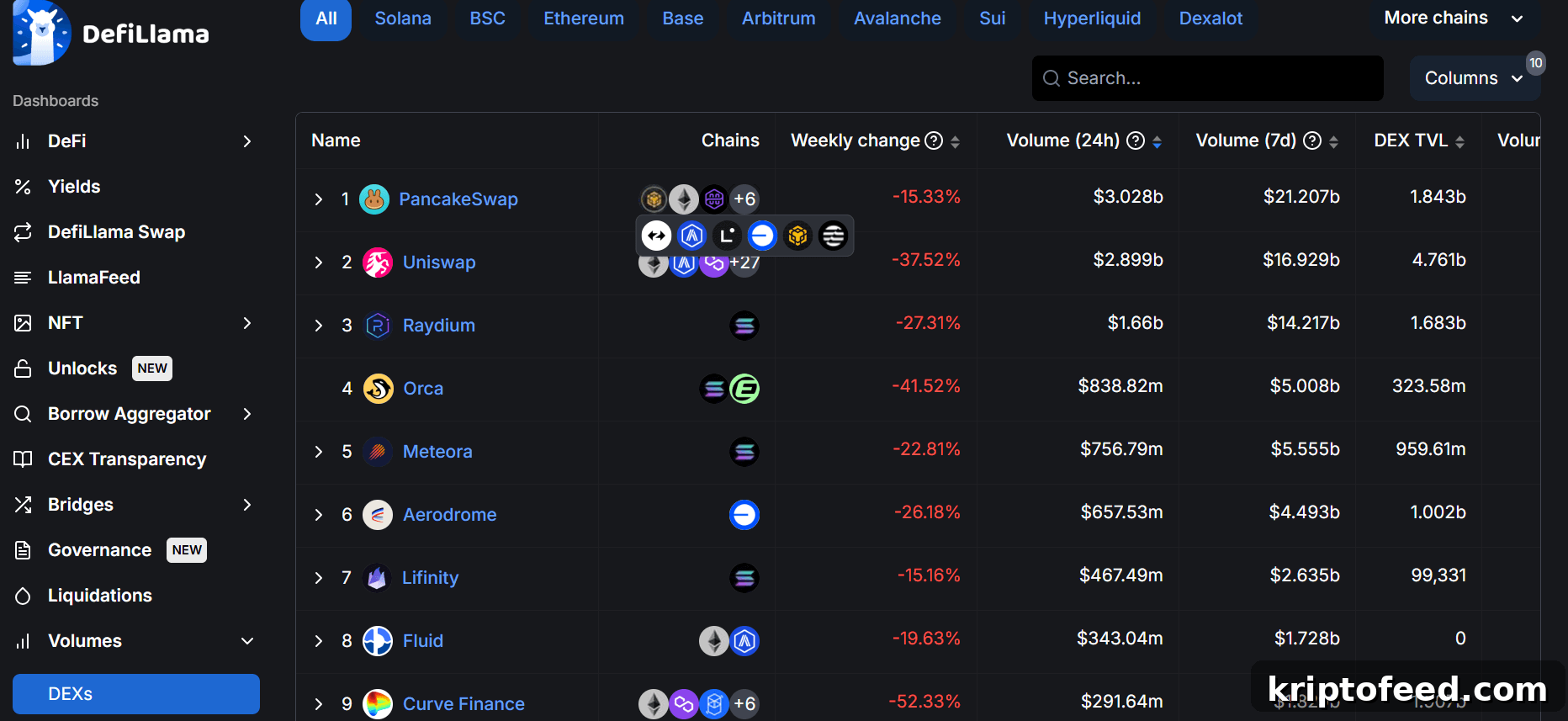Click the Unlocks padlock icon
Image resolution: width=1568 pixels, height=721 pixels.
pyautogui.click(x=23, y=368)
